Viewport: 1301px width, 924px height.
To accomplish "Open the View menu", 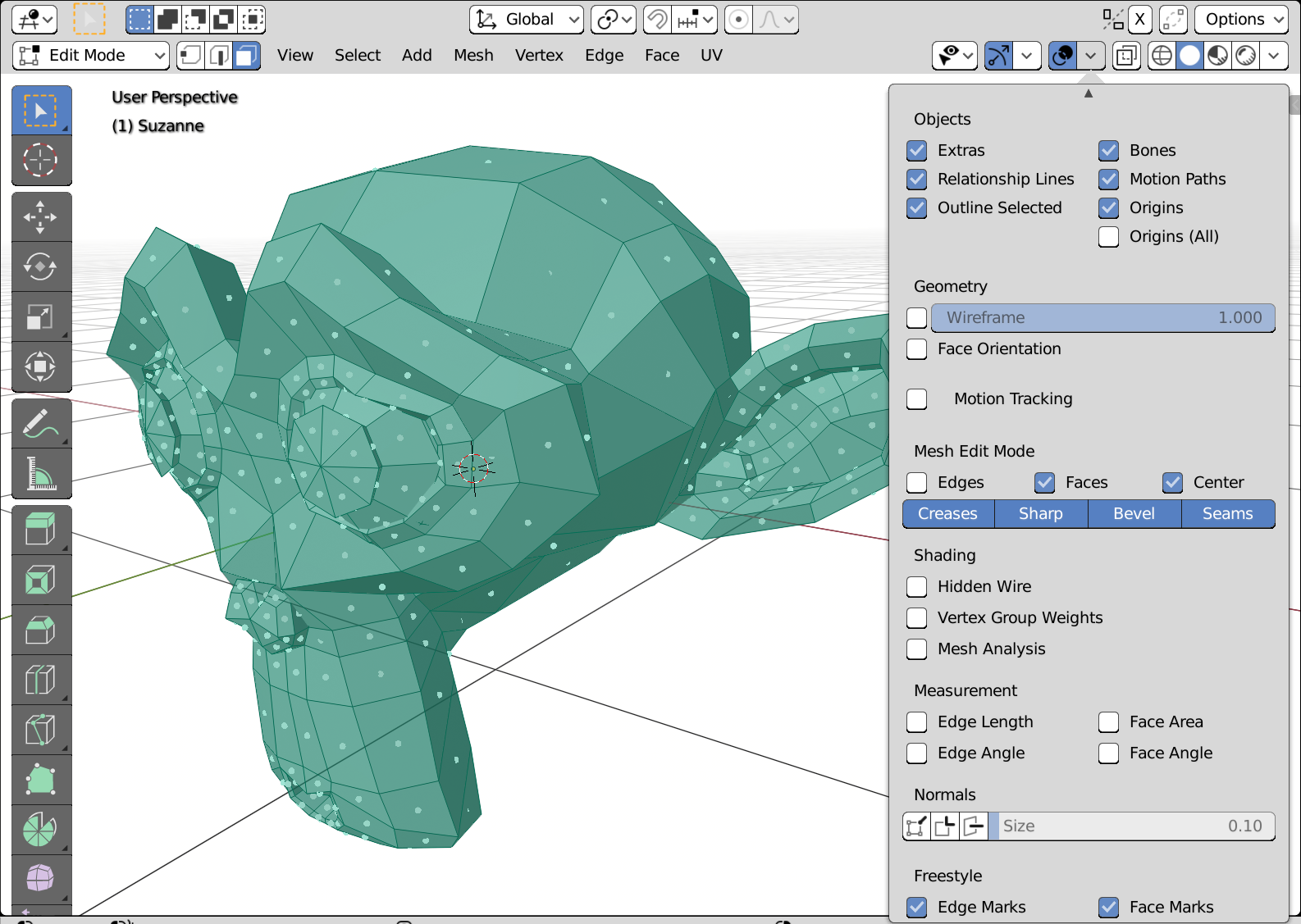I will 295,55.
